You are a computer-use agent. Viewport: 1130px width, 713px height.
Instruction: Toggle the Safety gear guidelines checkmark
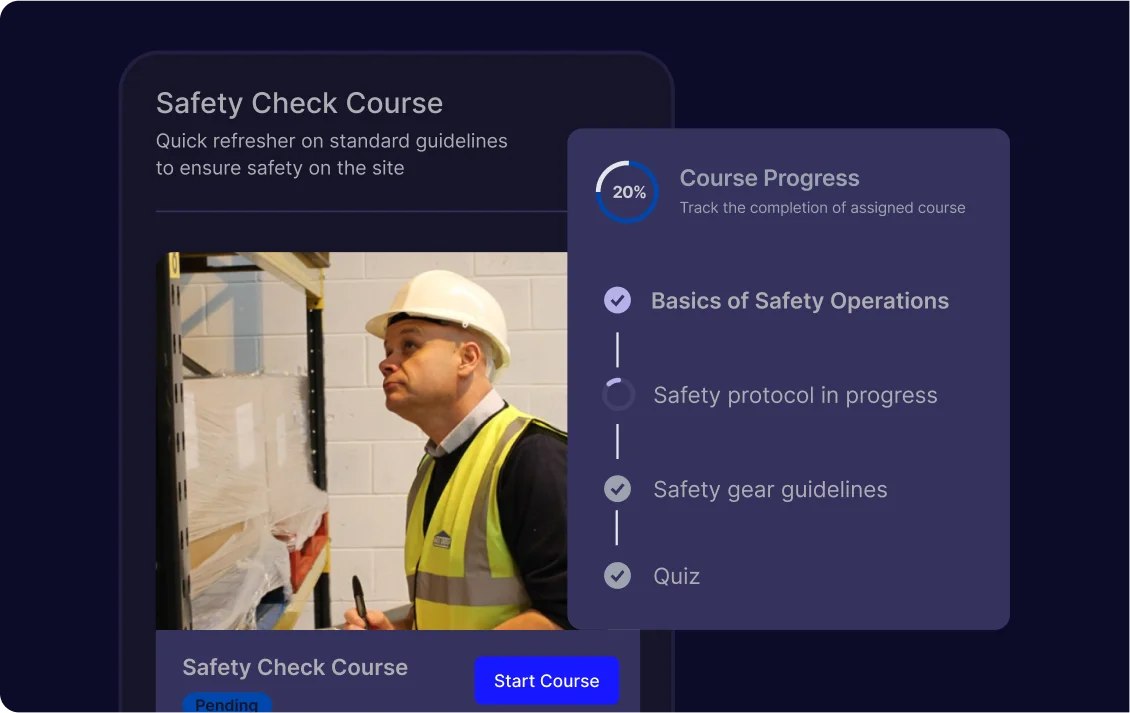617,489
